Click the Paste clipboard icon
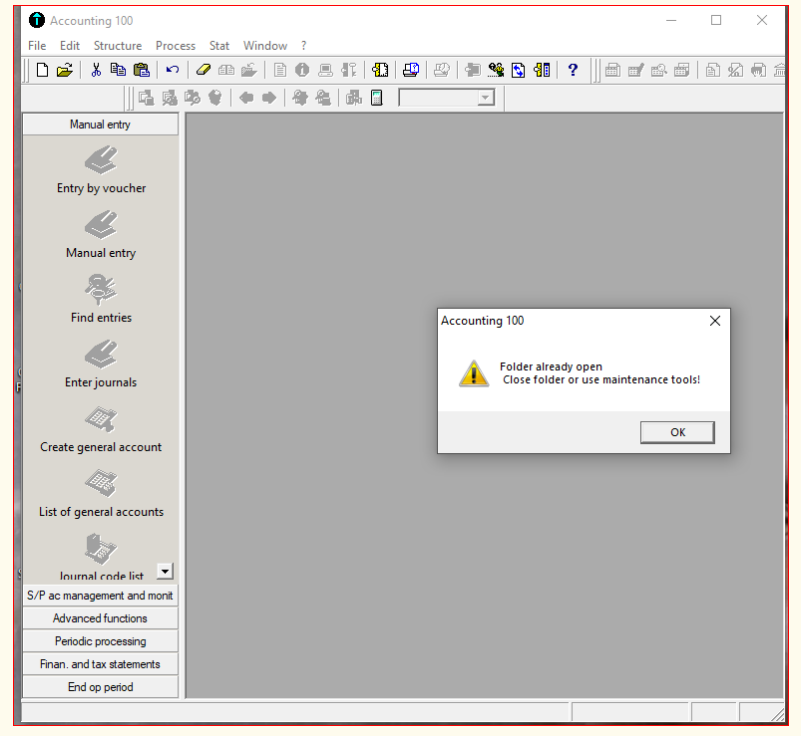801x736 pixels. pos(141,70)
